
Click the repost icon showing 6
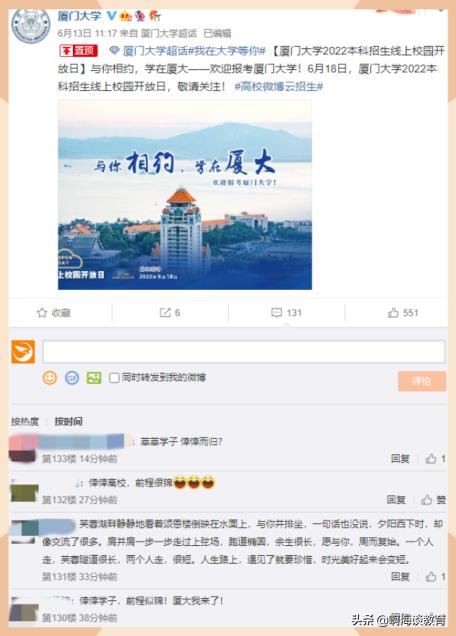[165, 313]
